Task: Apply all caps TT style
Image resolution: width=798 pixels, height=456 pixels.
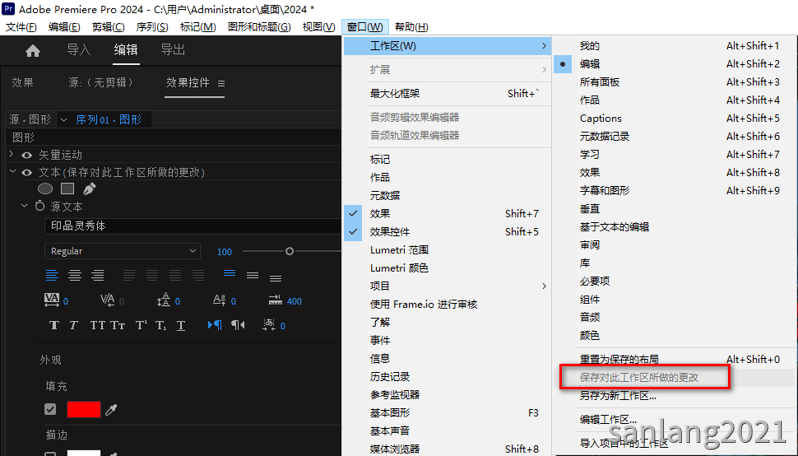Action: 97,325
